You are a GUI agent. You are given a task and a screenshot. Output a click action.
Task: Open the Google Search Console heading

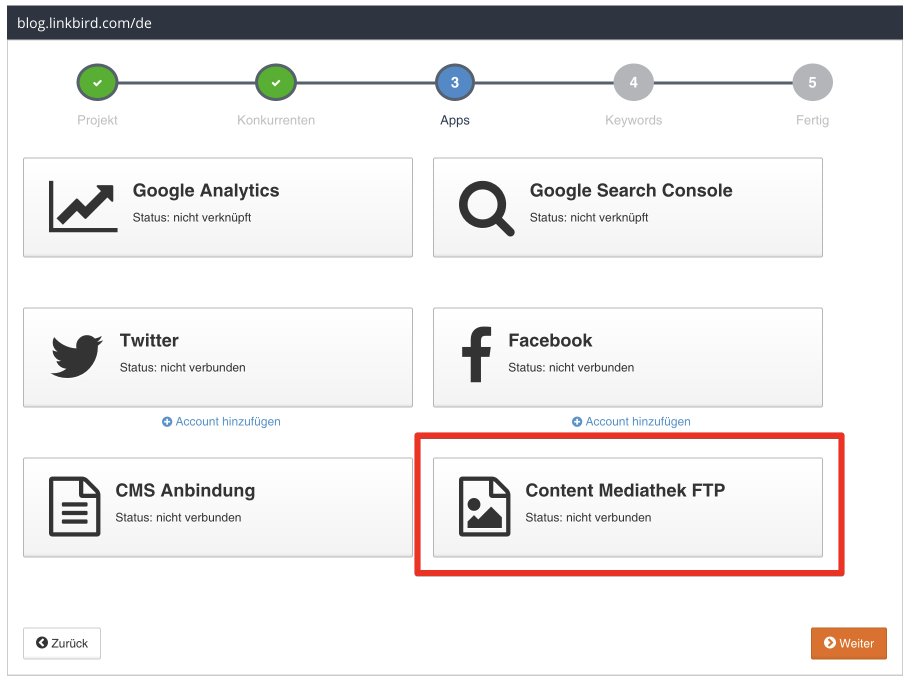[x=631, y=190]
